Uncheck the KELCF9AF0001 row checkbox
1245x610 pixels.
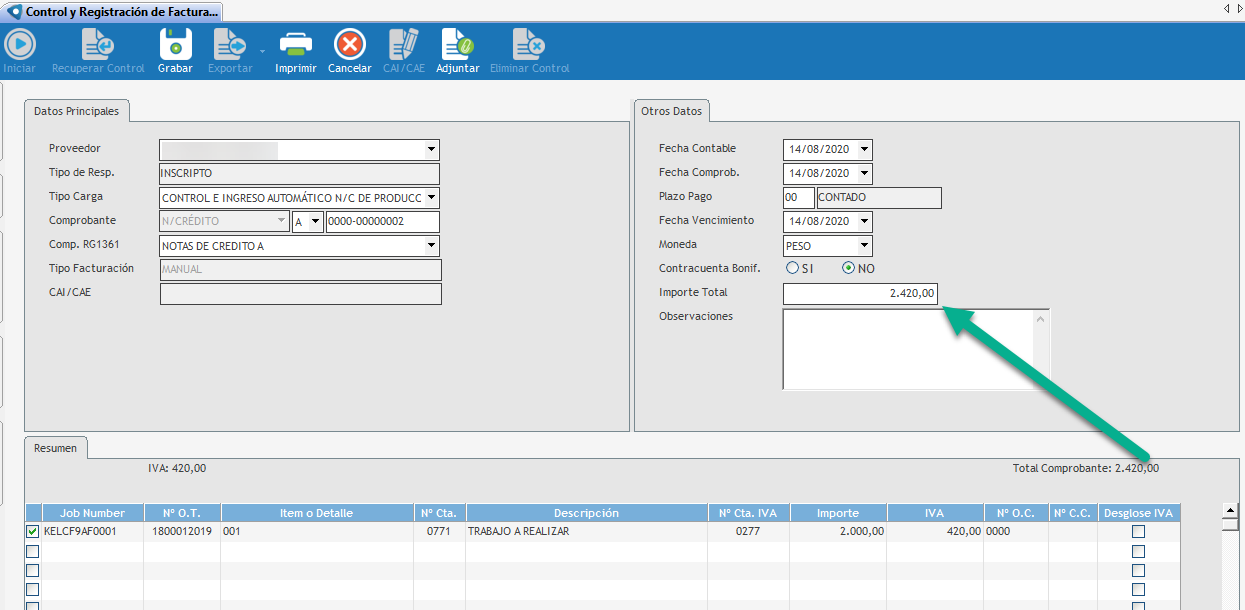coord(33,532)
